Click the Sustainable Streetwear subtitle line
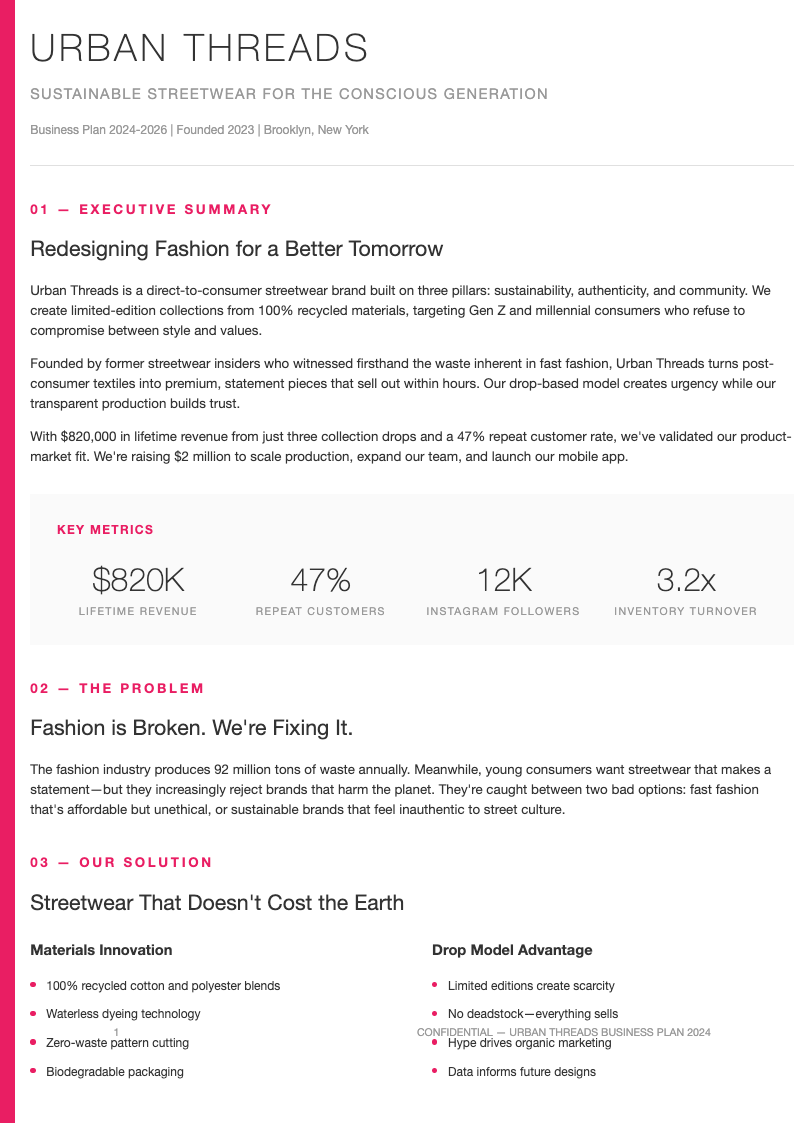794x1123 pixels. click(x=289, y=94)
